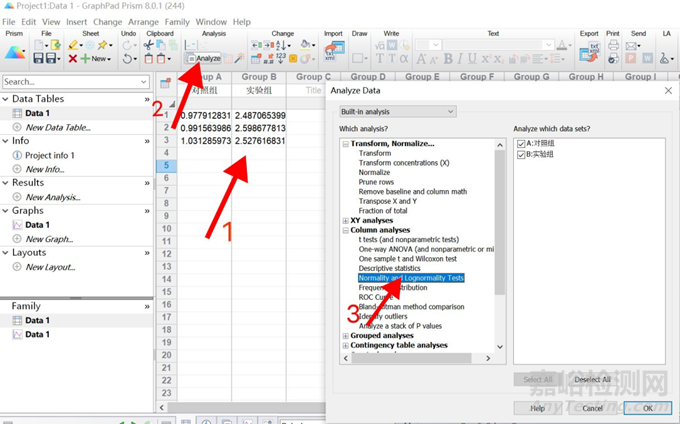
Task: Click the Send by email envelope icon
Action: point(631,45)
